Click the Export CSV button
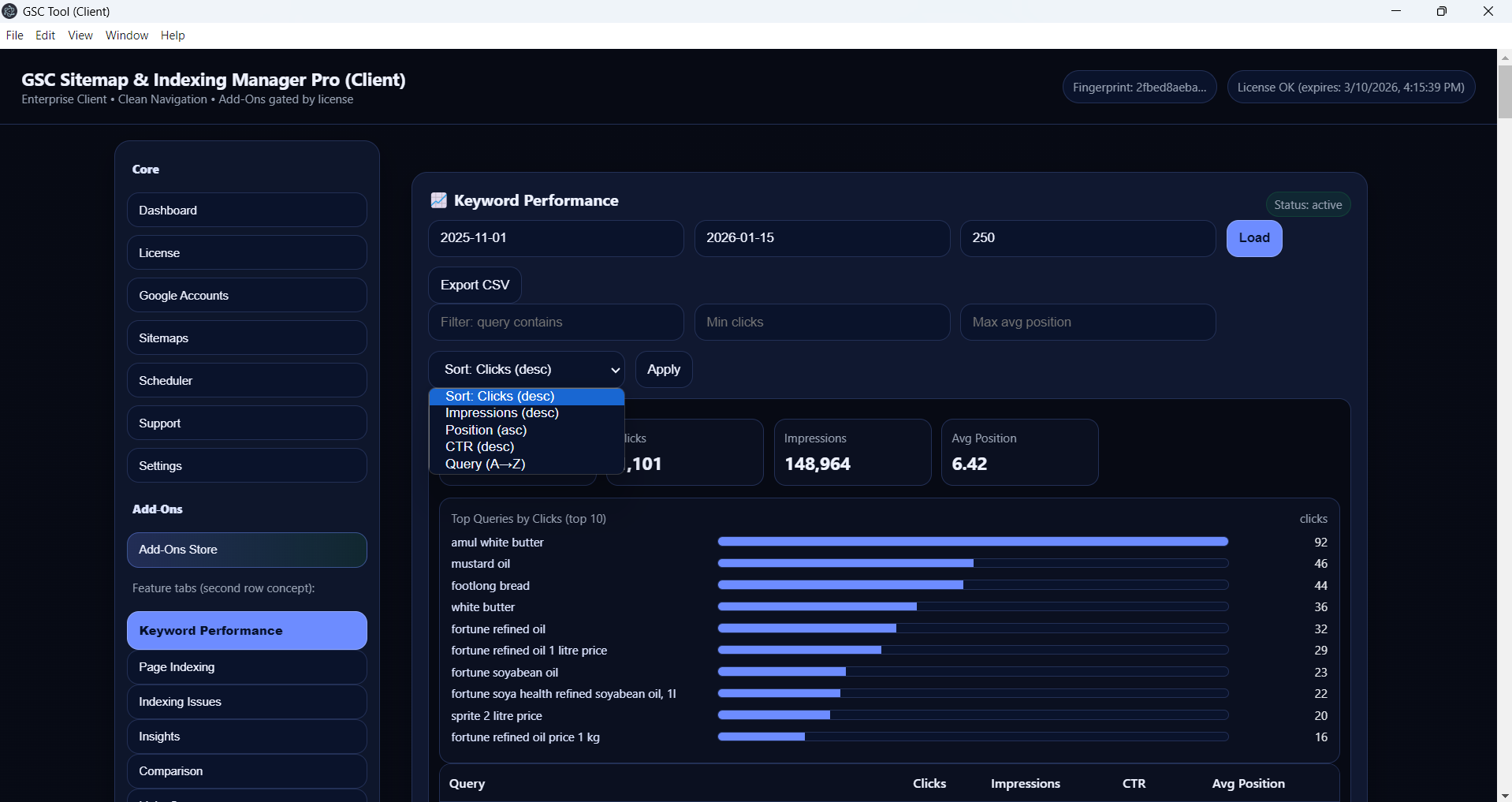 coord(475,285)
